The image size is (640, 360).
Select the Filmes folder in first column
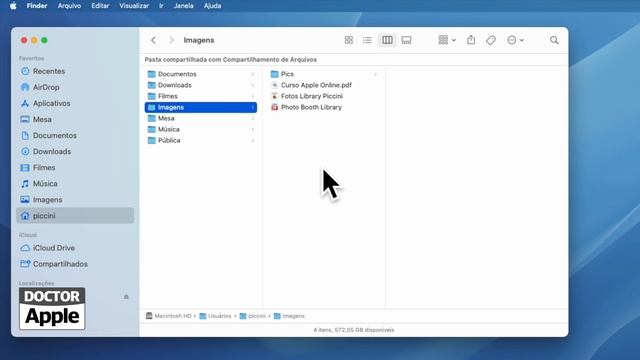coord(201,96)
